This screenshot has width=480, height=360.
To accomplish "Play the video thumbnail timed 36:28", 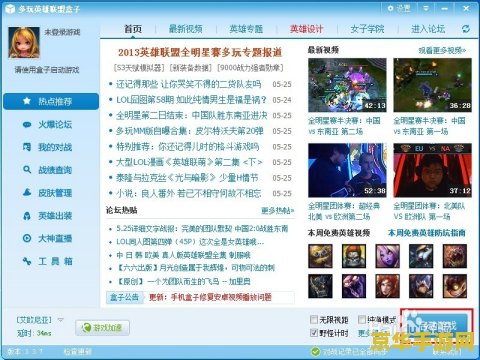I will point(433,85).
